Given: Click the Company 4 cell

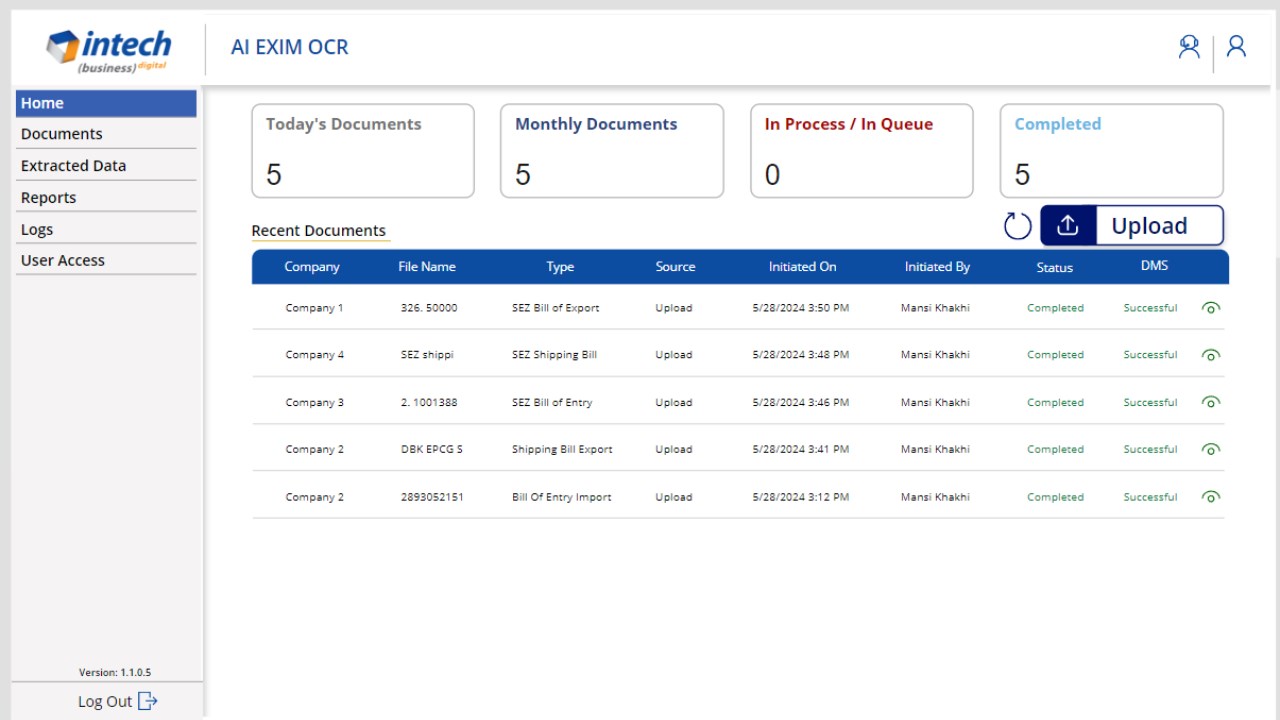Looking at the screenshot, I should tap(314, 355).
